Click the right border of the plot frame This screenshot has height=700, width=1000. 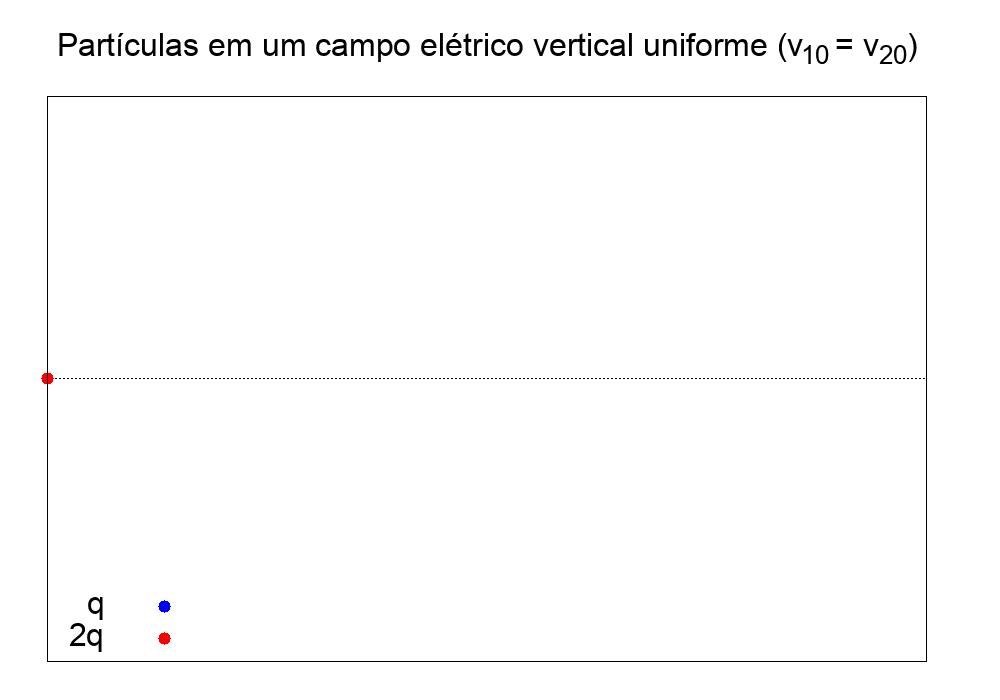[927, 379]
